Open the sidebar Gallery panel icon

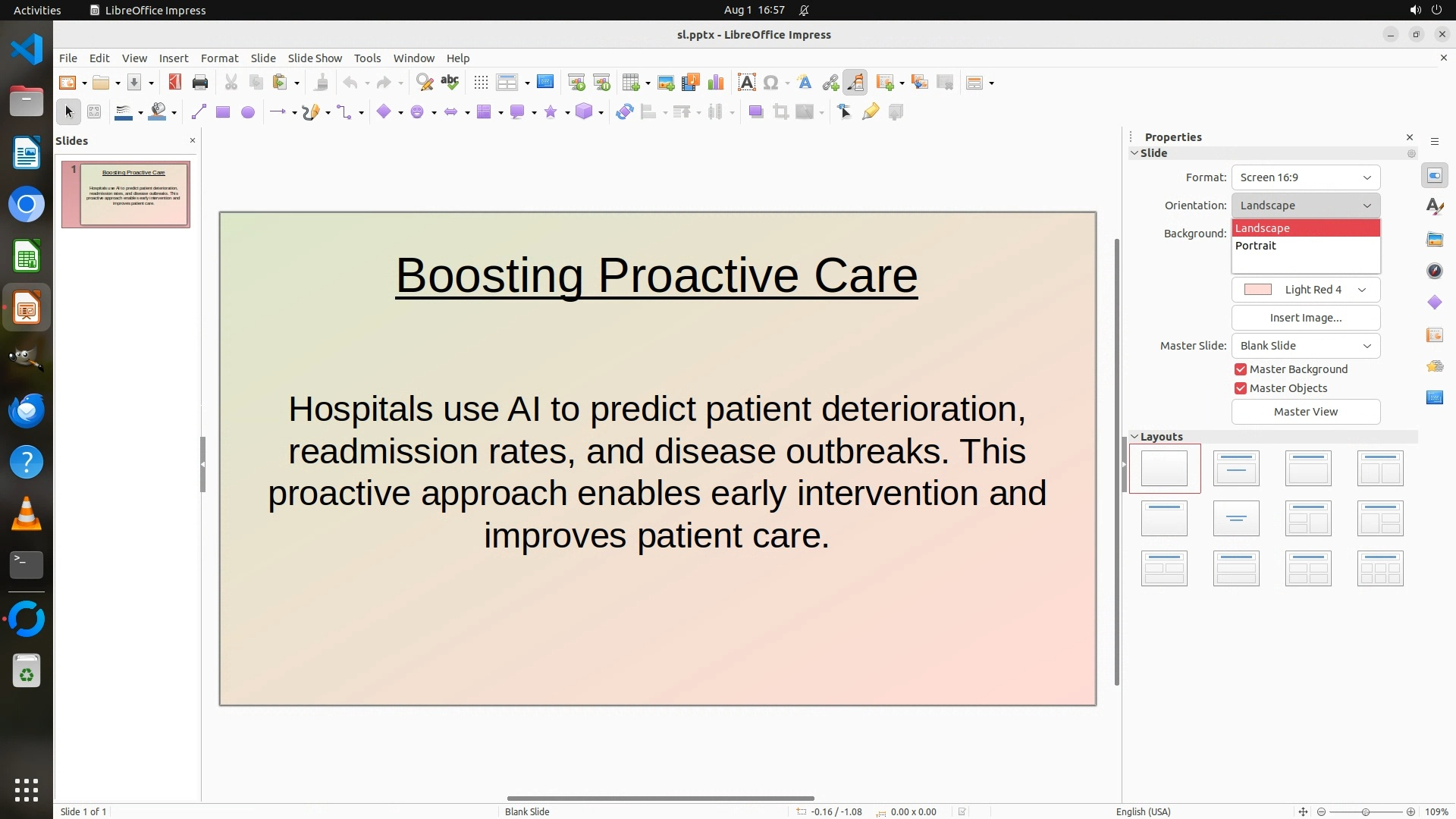point(1434,239)
